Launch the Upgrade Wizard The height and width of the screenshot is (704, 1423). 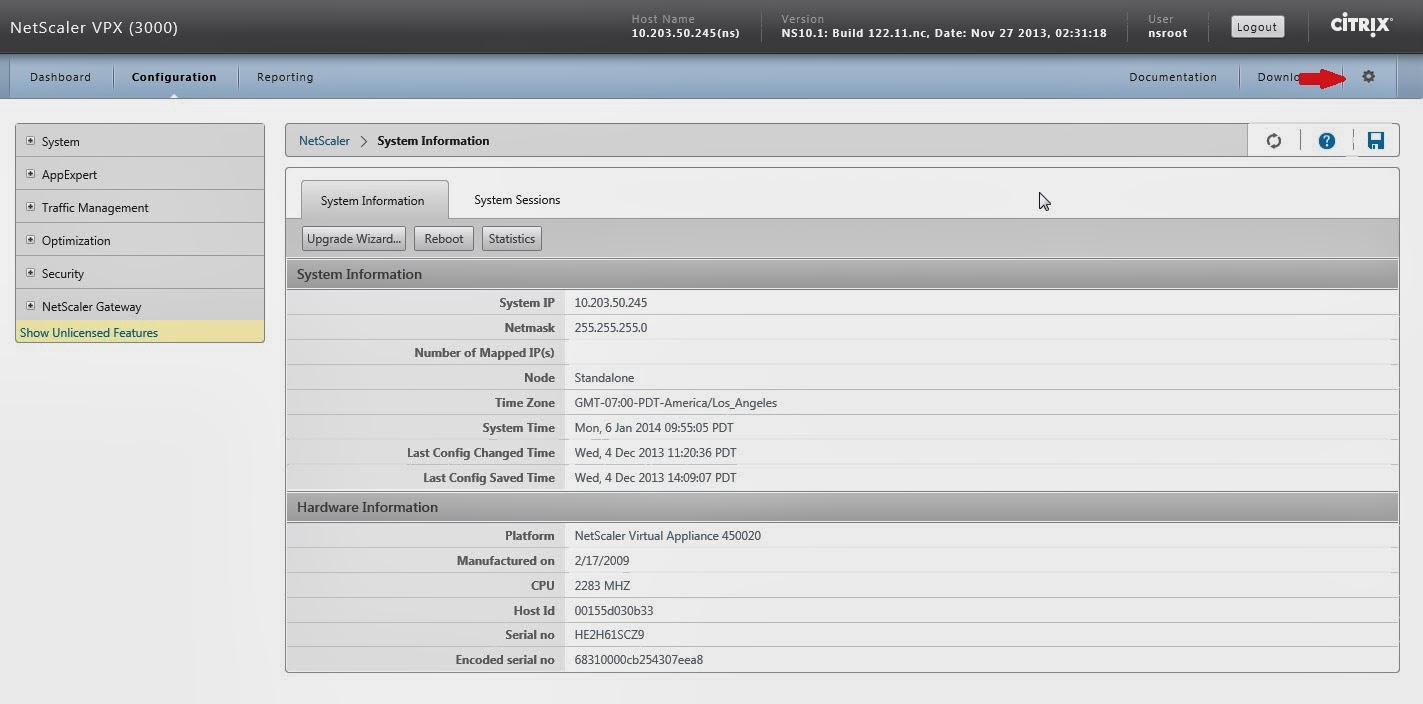pos(354,239)
